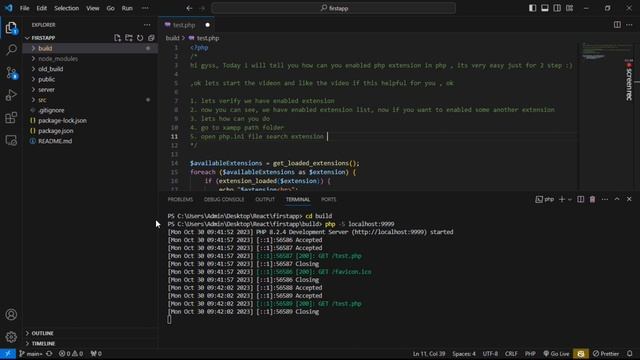Switch to the PORTS panel tab

tap(329, 200)
